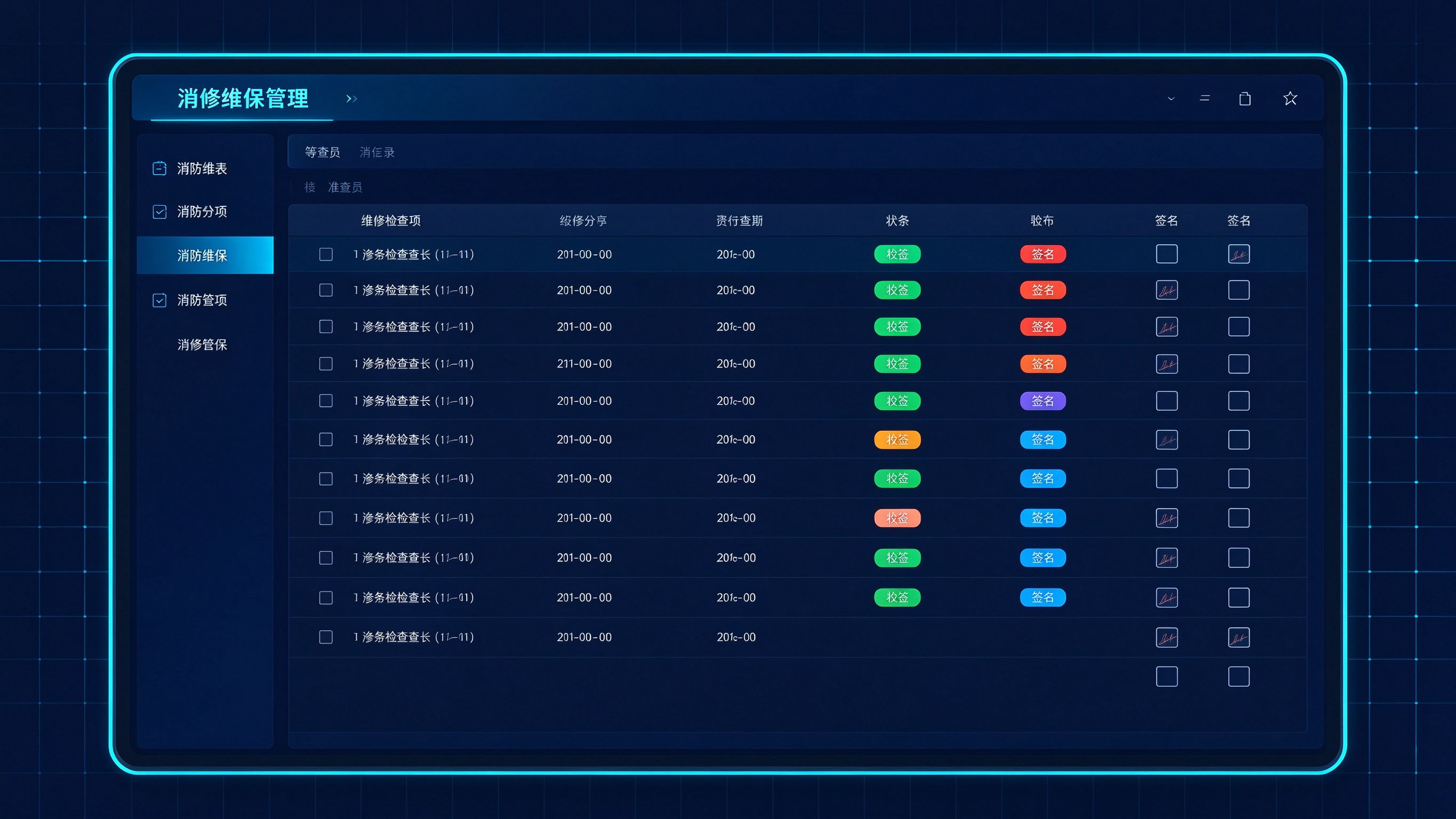Click the purple 签名 badge
1456x819 pixels.
(1043, 401)
